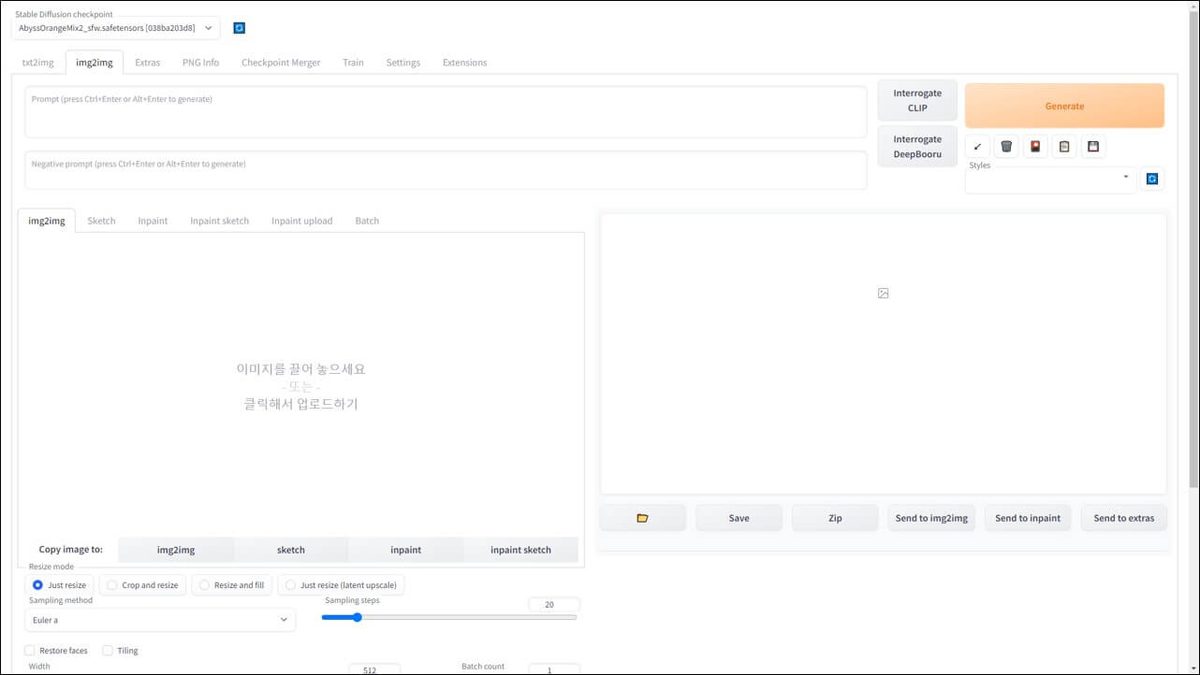
Task: Click the arrow icon to read generation parameters
Action: [x=978, y=147]
